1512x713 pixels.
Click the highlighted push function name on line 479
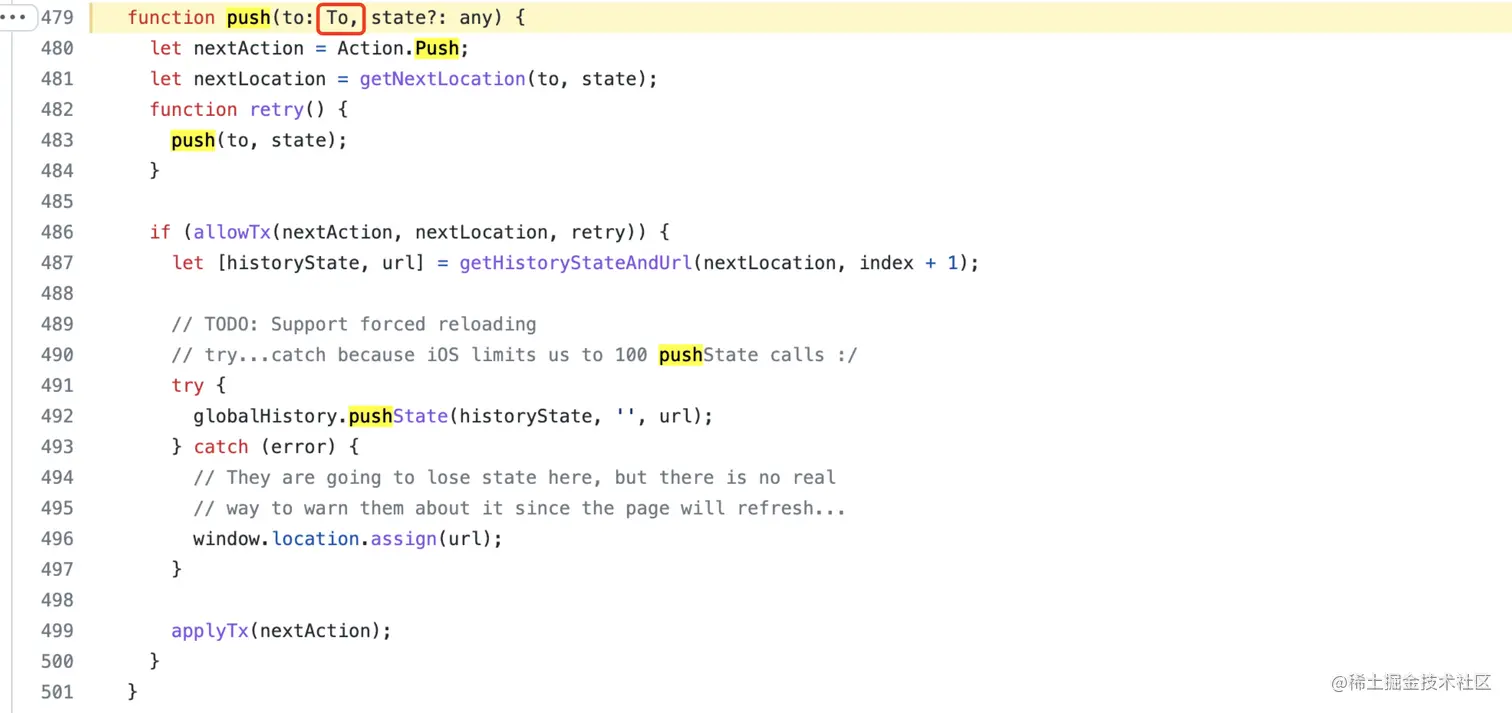coord(248,18)
